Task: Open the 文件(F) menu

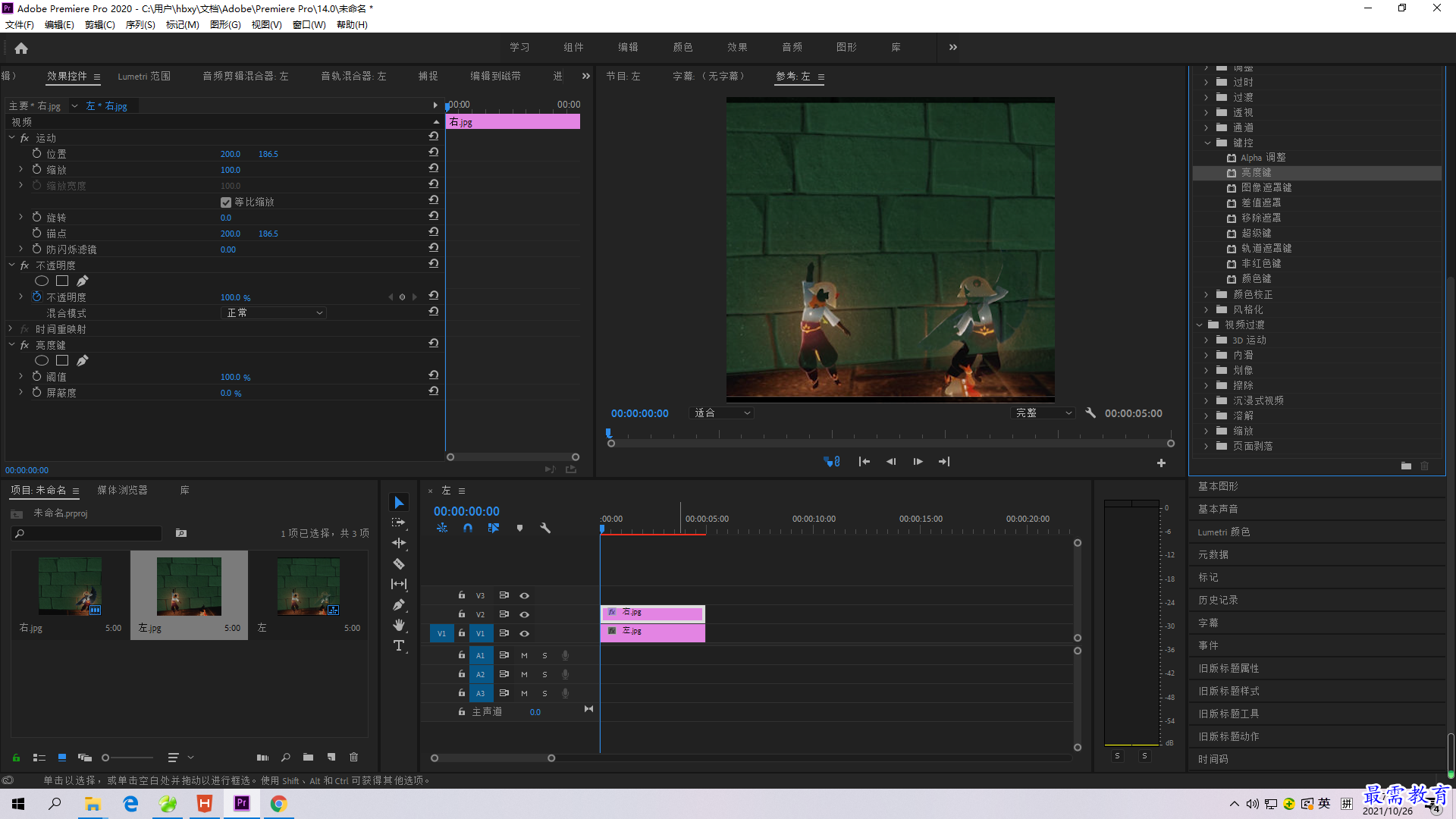Action: point(20,24)
